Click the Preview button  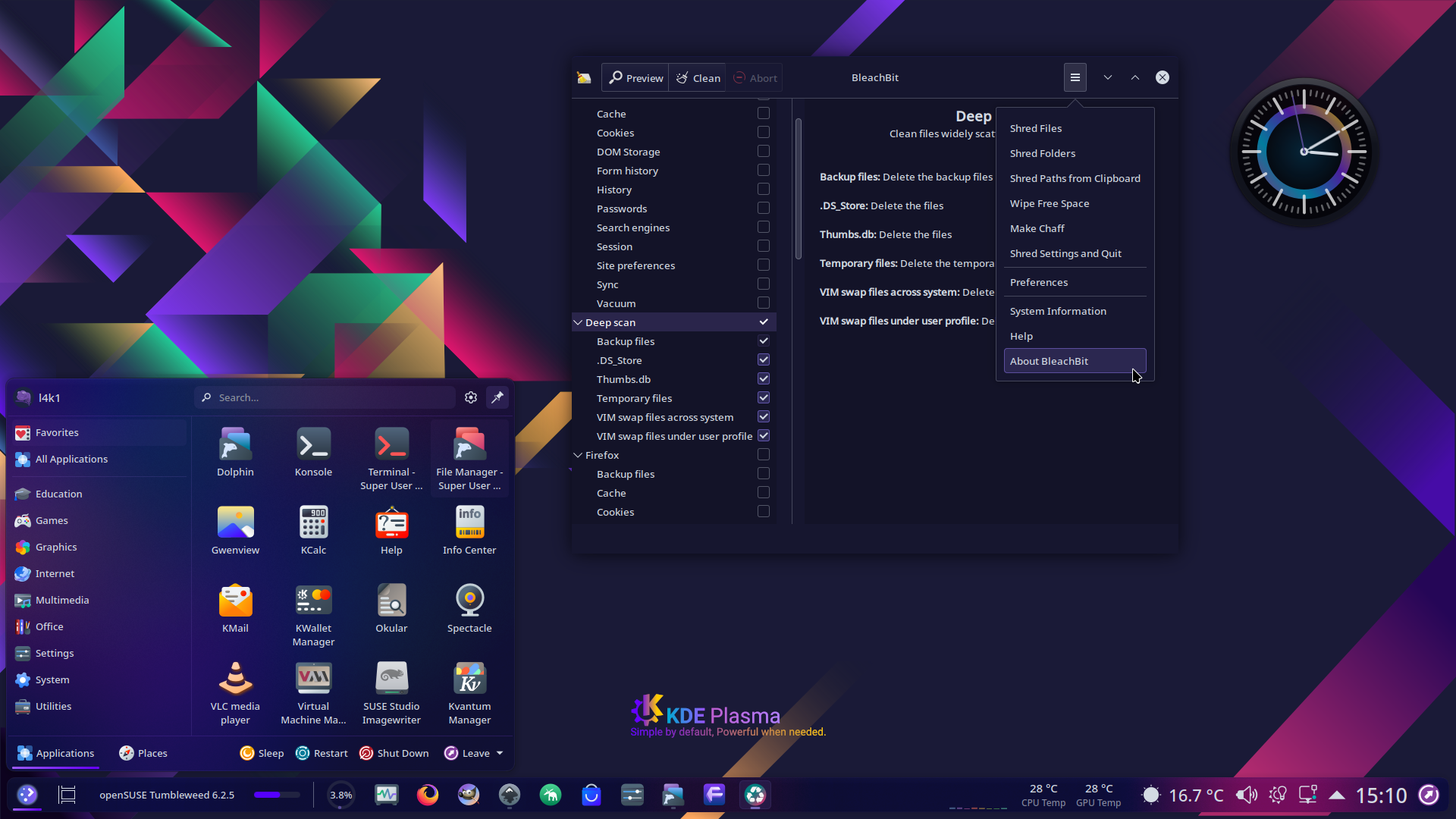point(635,77)
